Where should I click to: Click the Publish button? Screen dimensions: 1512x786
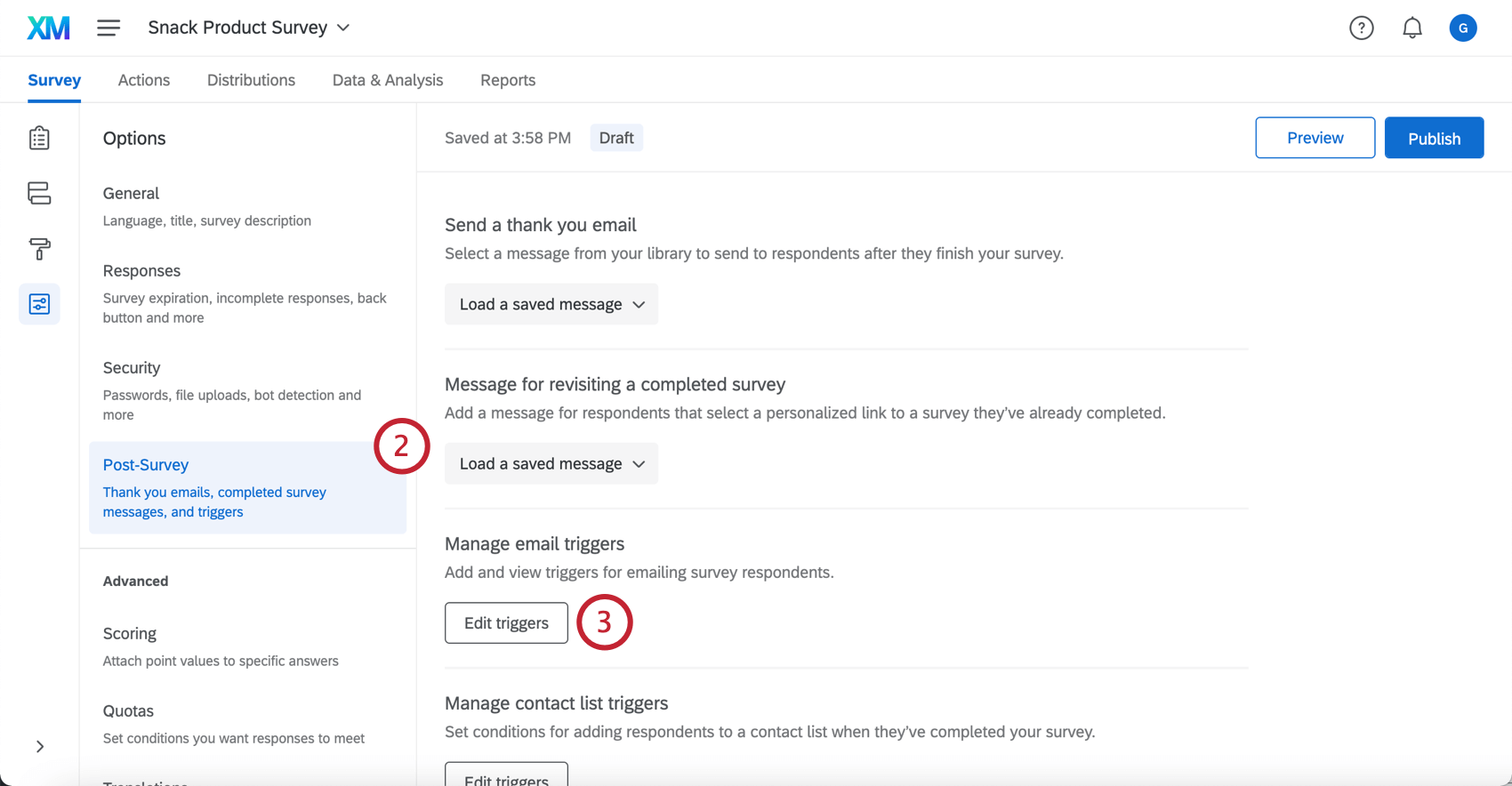pyautogui.click(x=1433, y=138)
